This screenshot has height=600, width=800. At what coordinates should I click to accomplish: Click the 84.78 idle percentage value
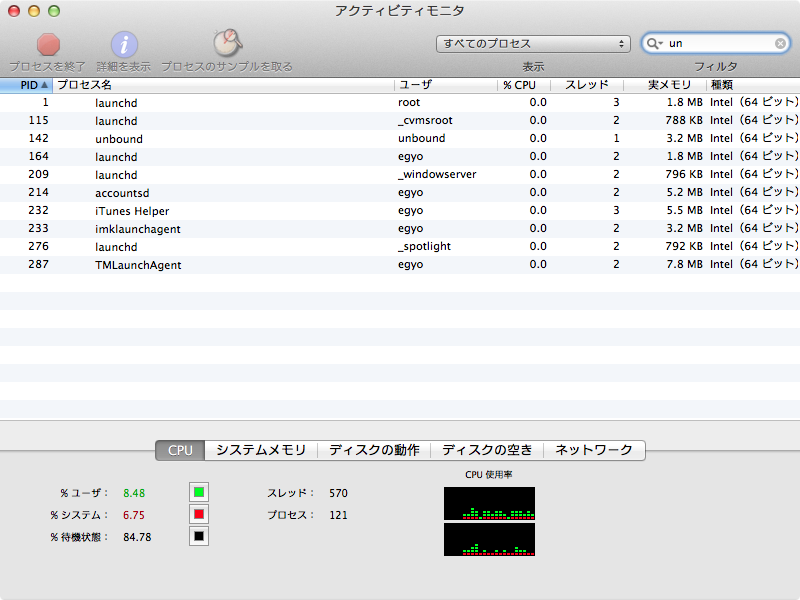137,537
